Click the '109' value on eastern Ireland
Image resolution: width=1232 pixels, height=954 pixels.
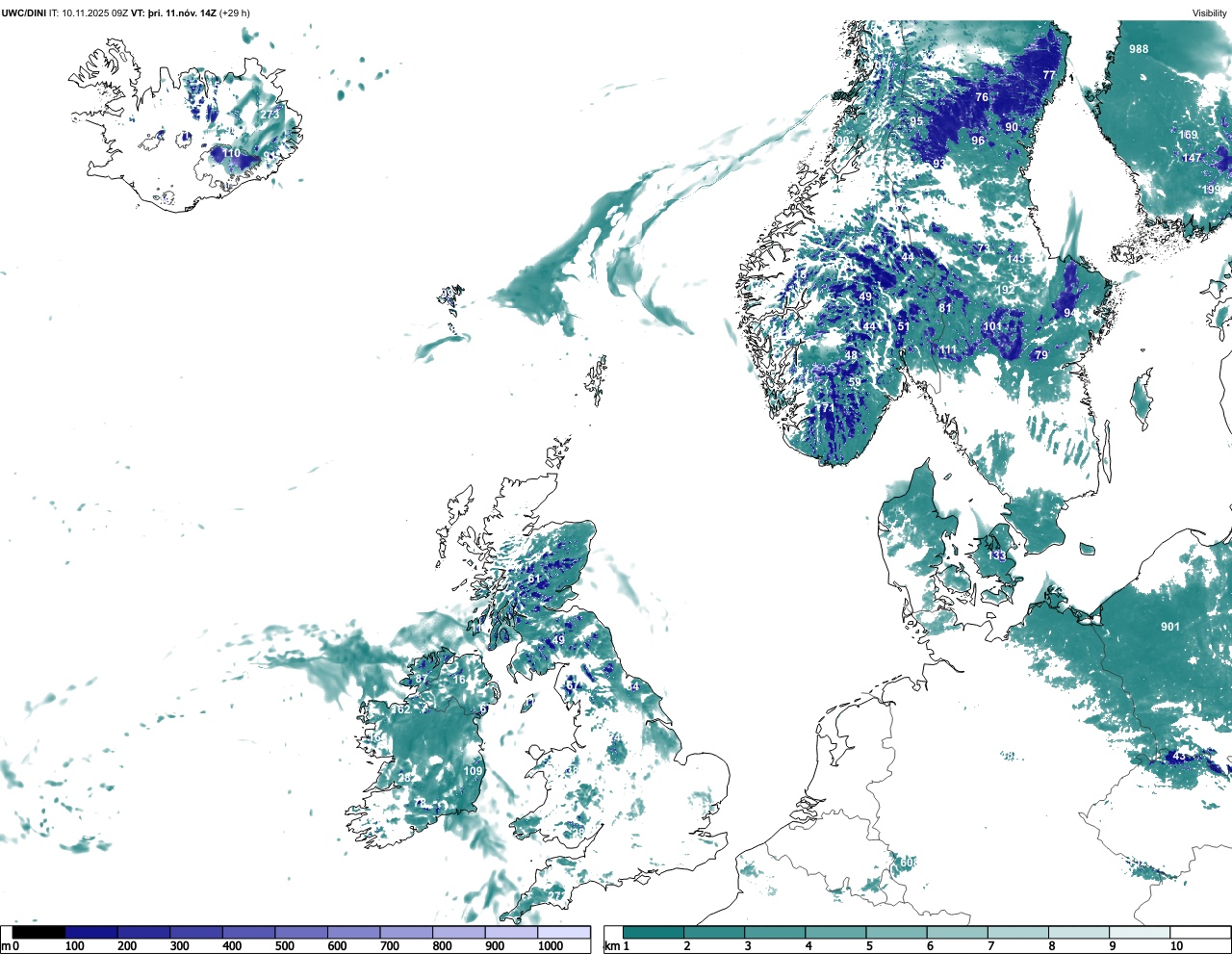[473, 771]
